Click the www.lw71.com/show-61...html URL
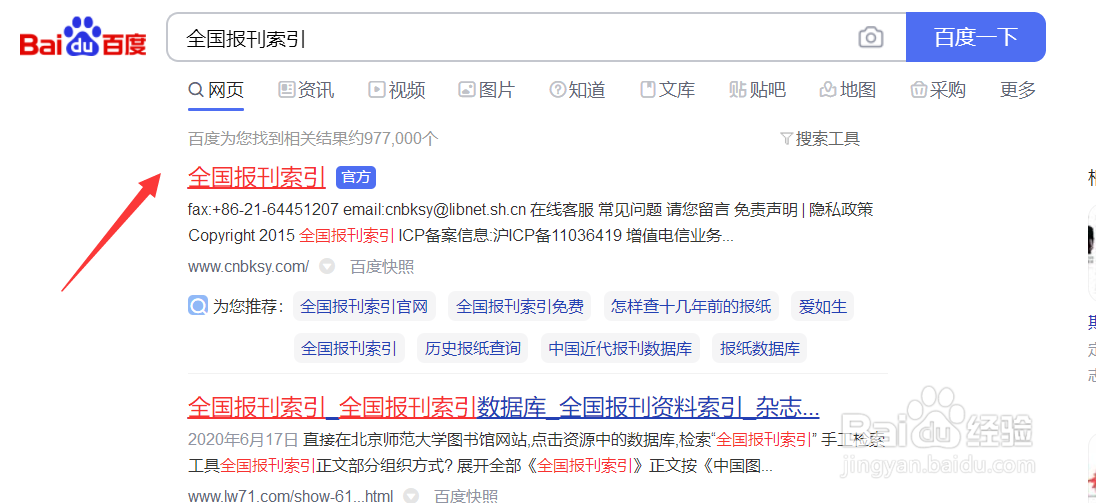 (291, 496)
